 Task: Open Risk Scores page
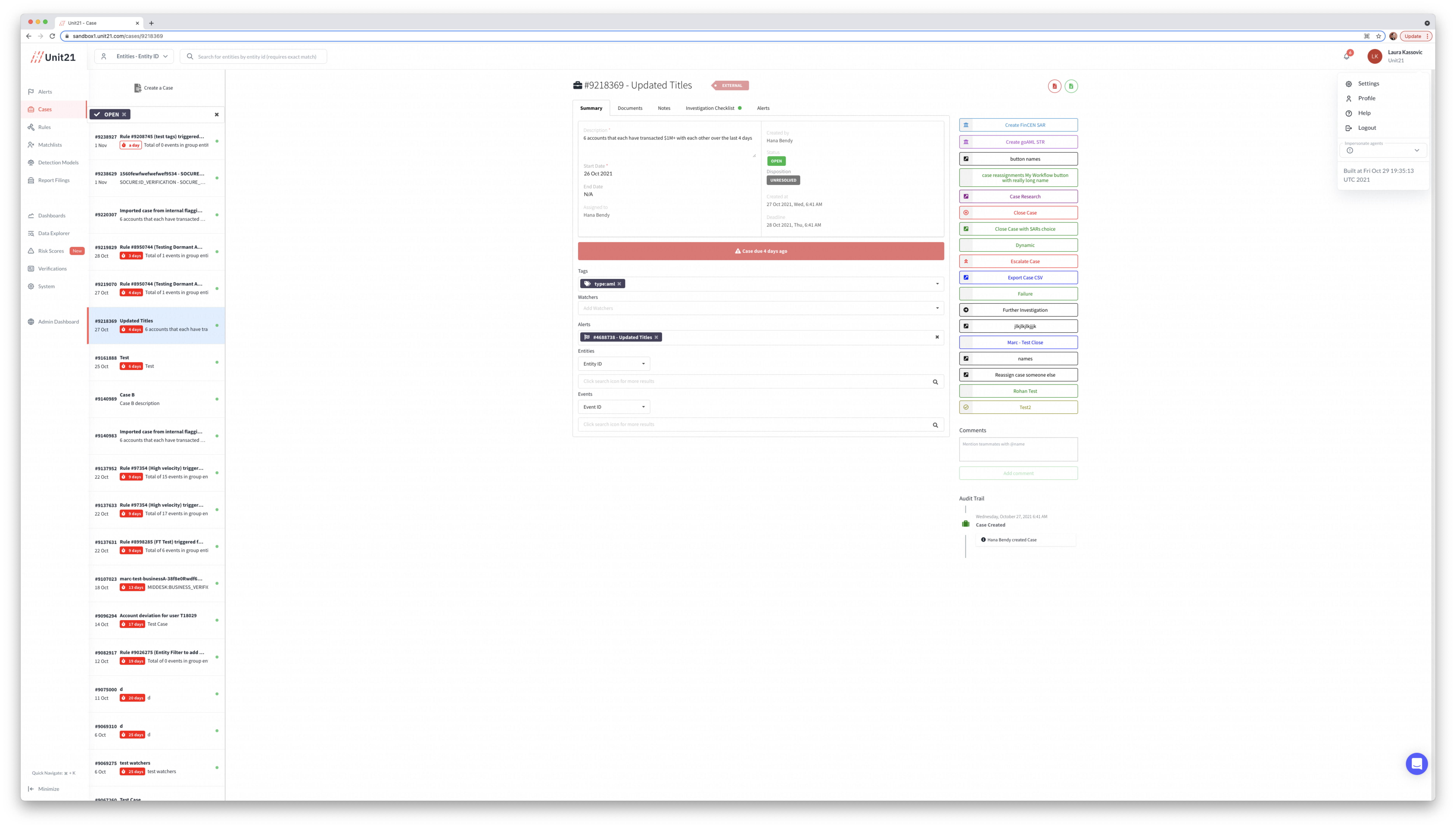click(51, 251)
